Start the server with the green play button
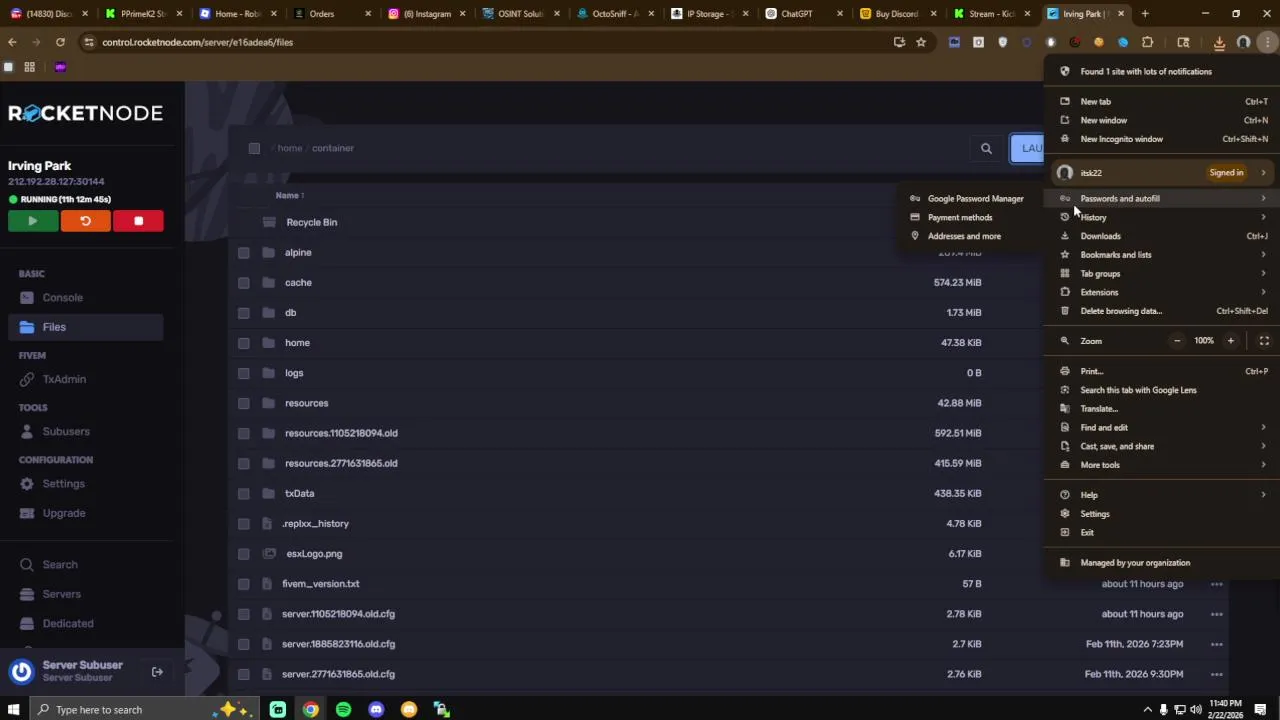This screenshot has height=720, width=1280. tap(33, 221)
